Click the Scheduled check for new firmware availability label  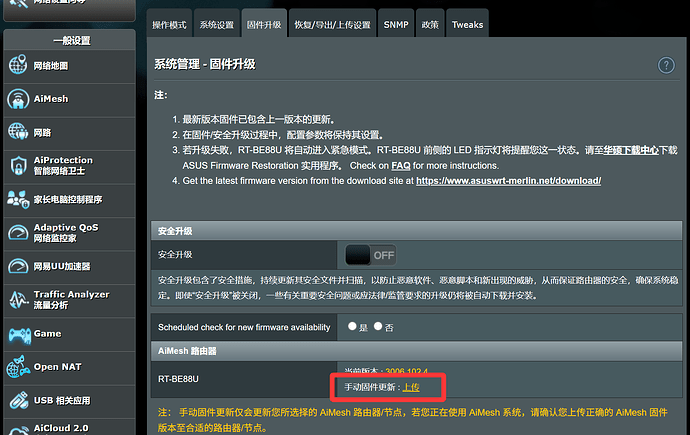[244, 327]
